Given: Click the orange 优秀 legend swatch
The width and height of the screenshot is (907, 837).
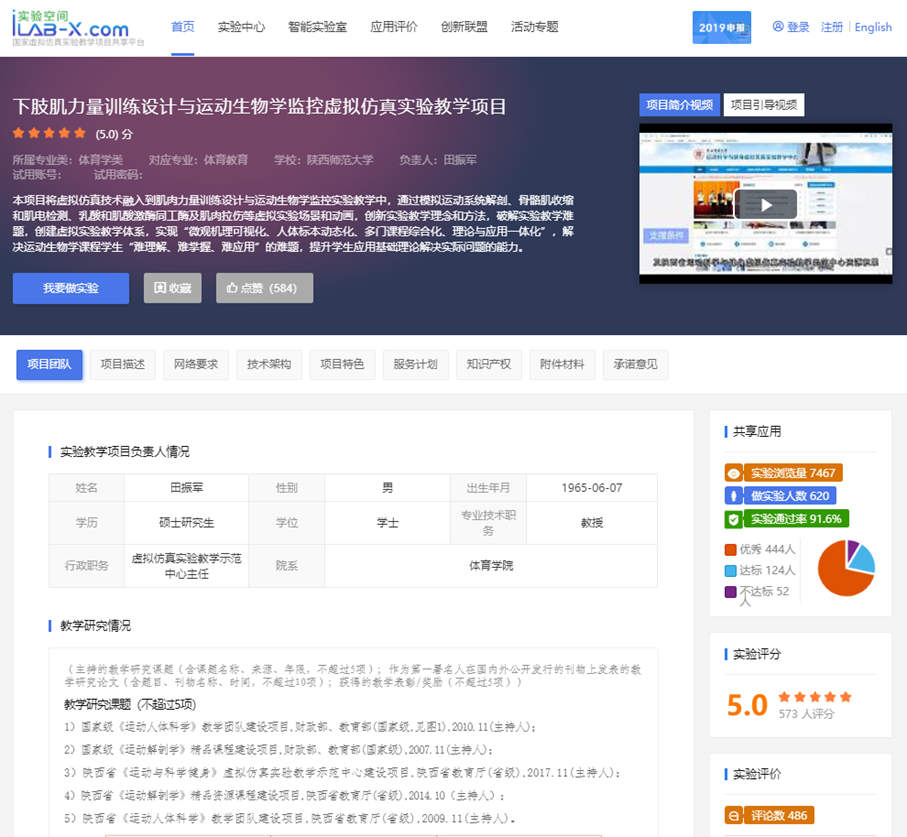Looking at the screenshot, I should (x=730, y=549).
